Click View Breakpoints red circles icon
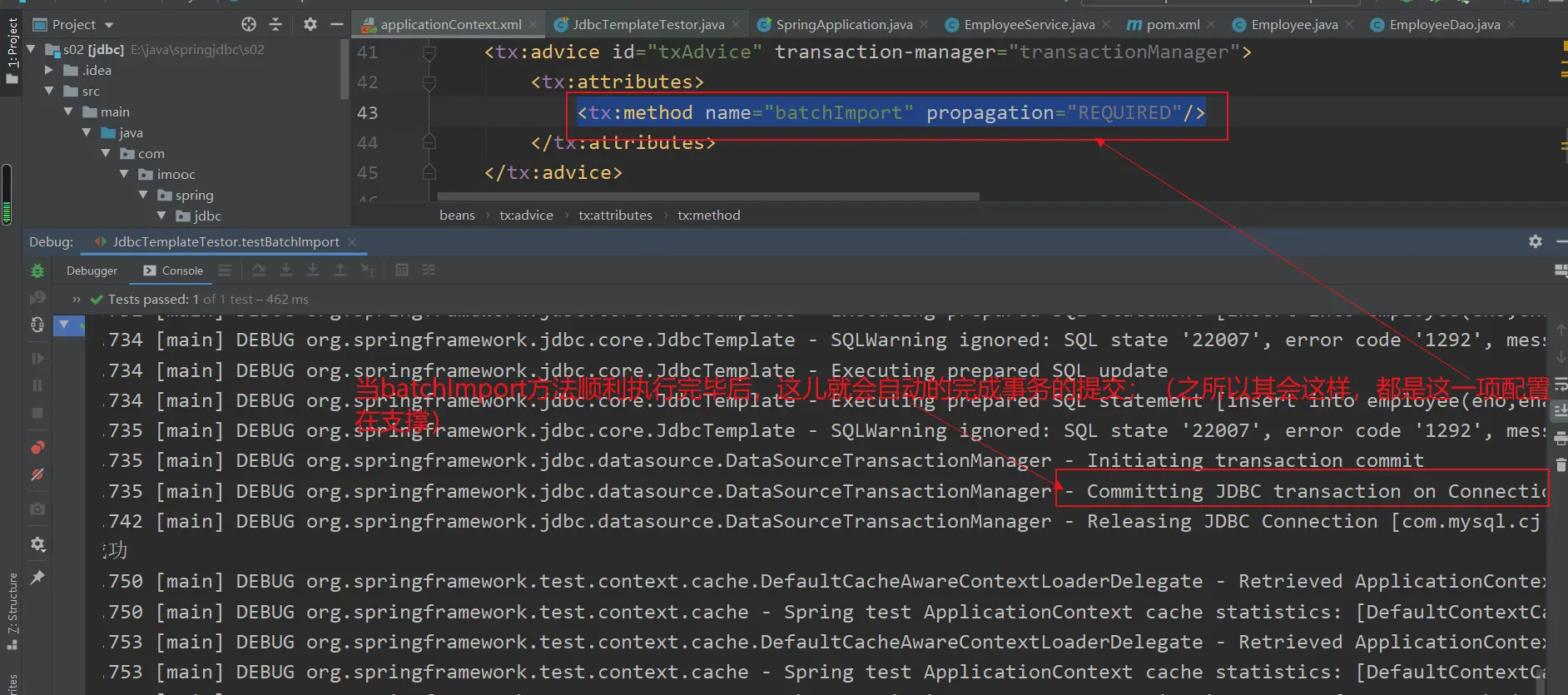1568x695 pixels. pos(37,448)
